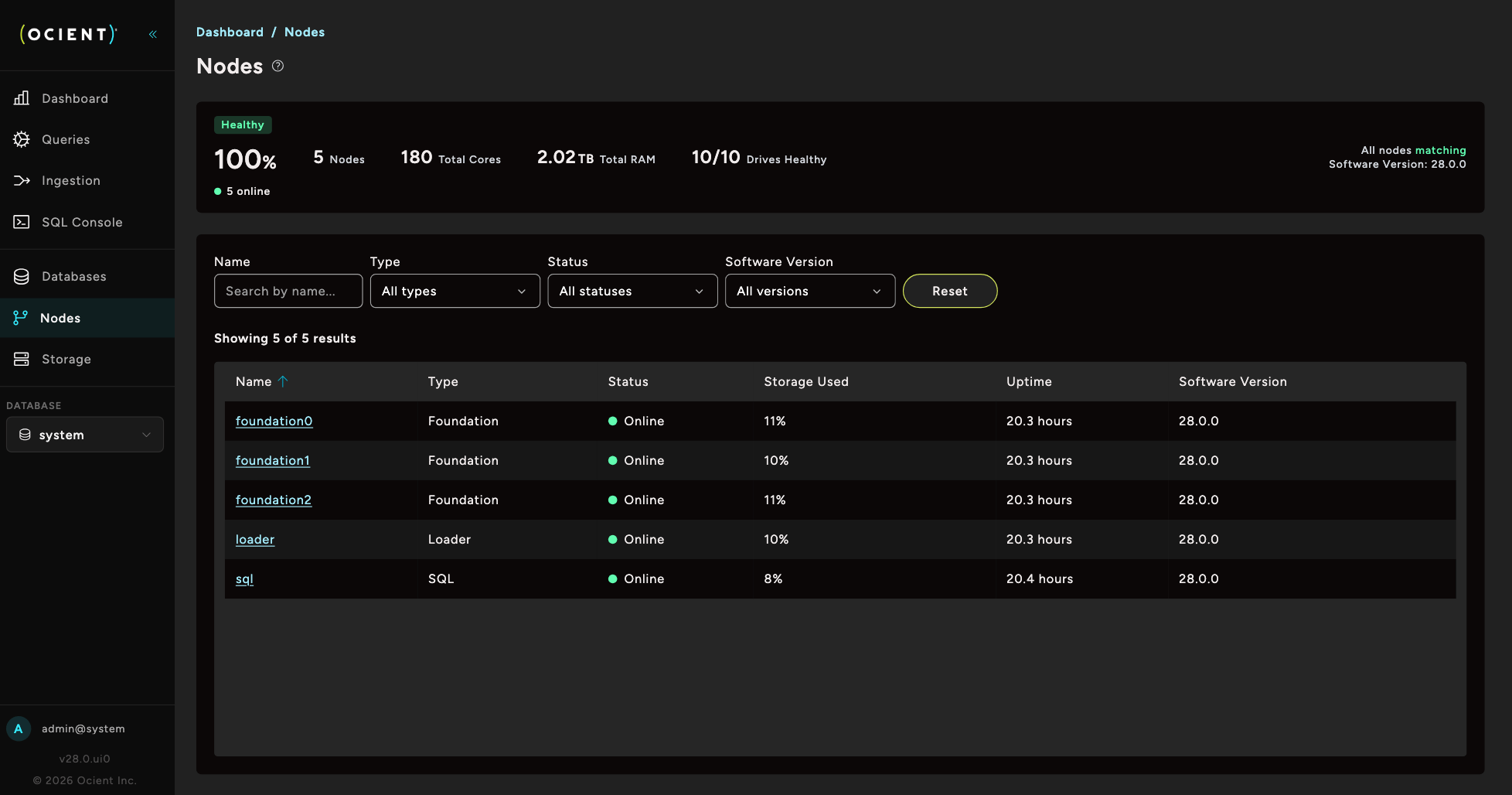
Task: Open the Nodes help question-mark icon
Action: pos(278,66)
